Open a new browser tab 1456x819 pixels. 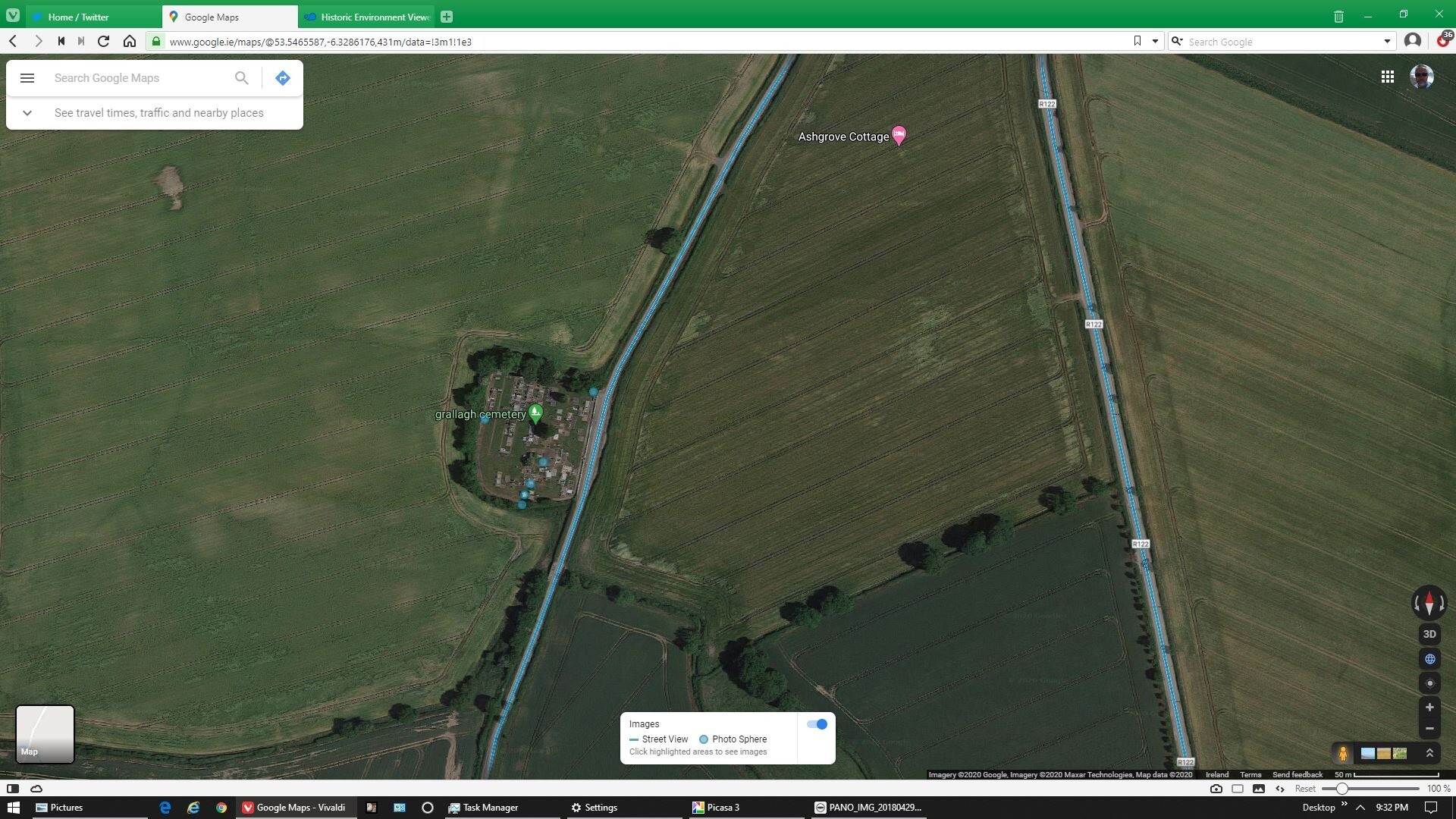pos(447,17)
